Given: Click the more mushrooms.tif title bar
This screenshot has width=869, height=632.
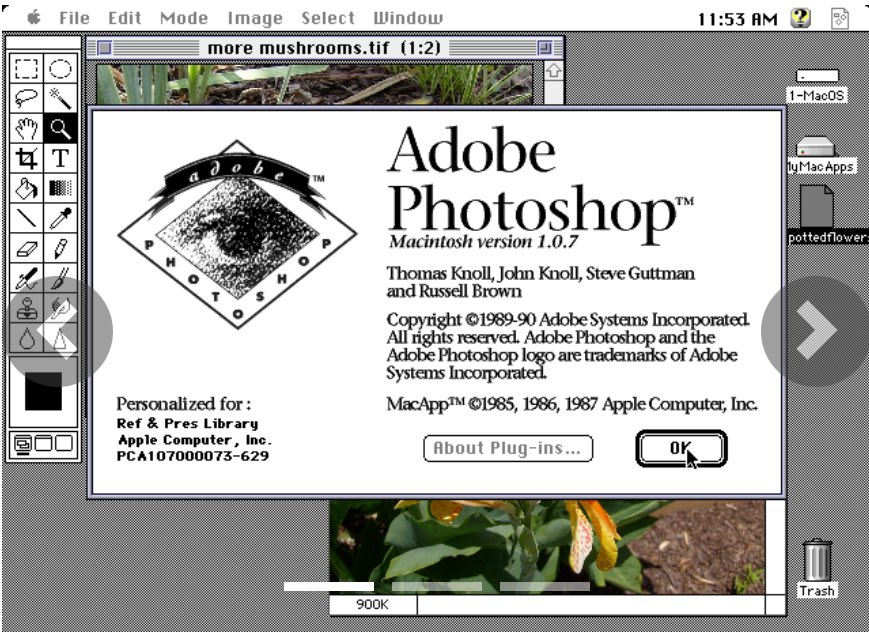Looking at the screenshot, I should (x=325, y=48).
